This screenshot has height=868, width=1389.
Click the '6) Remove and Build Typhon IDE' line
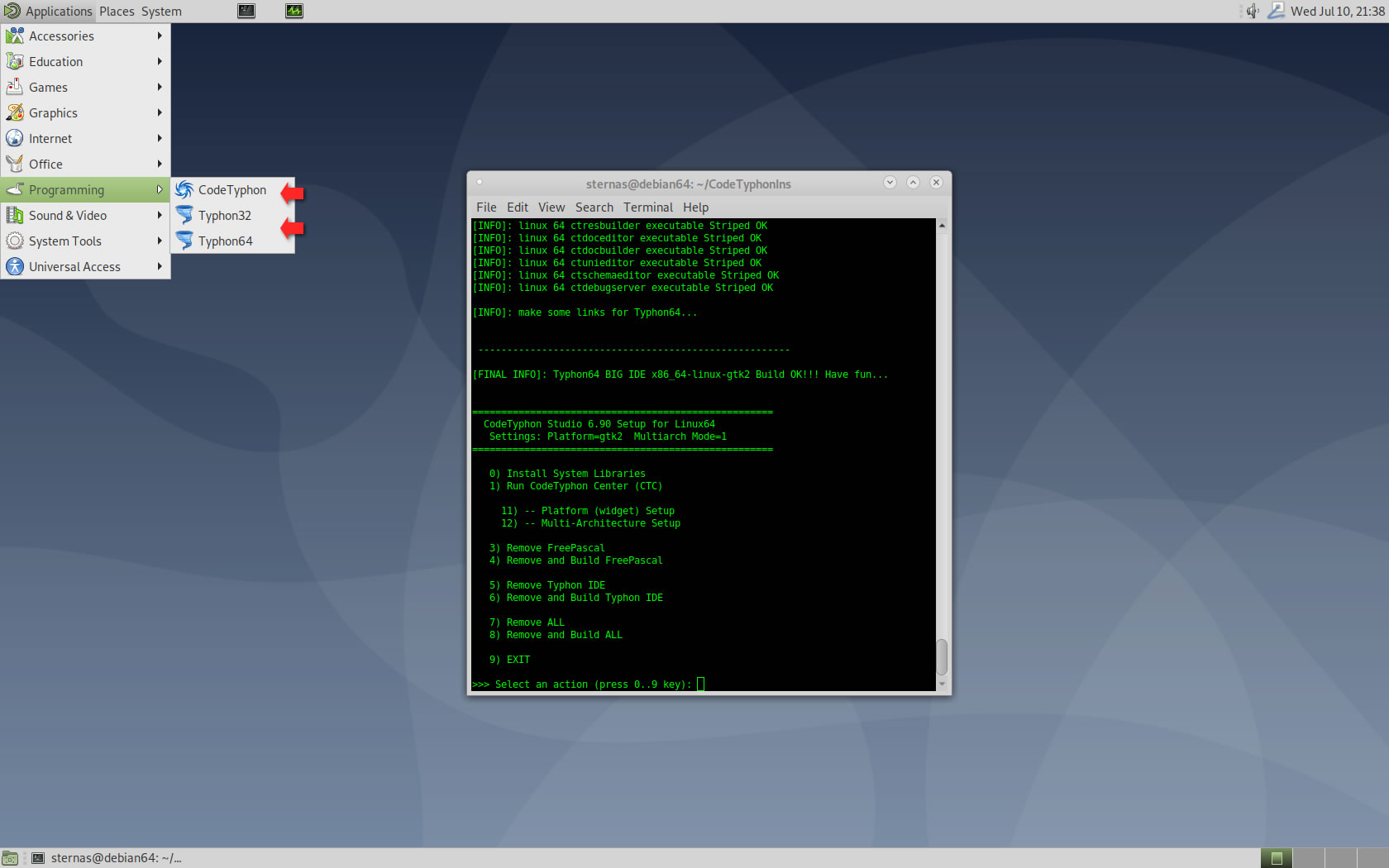575,598
